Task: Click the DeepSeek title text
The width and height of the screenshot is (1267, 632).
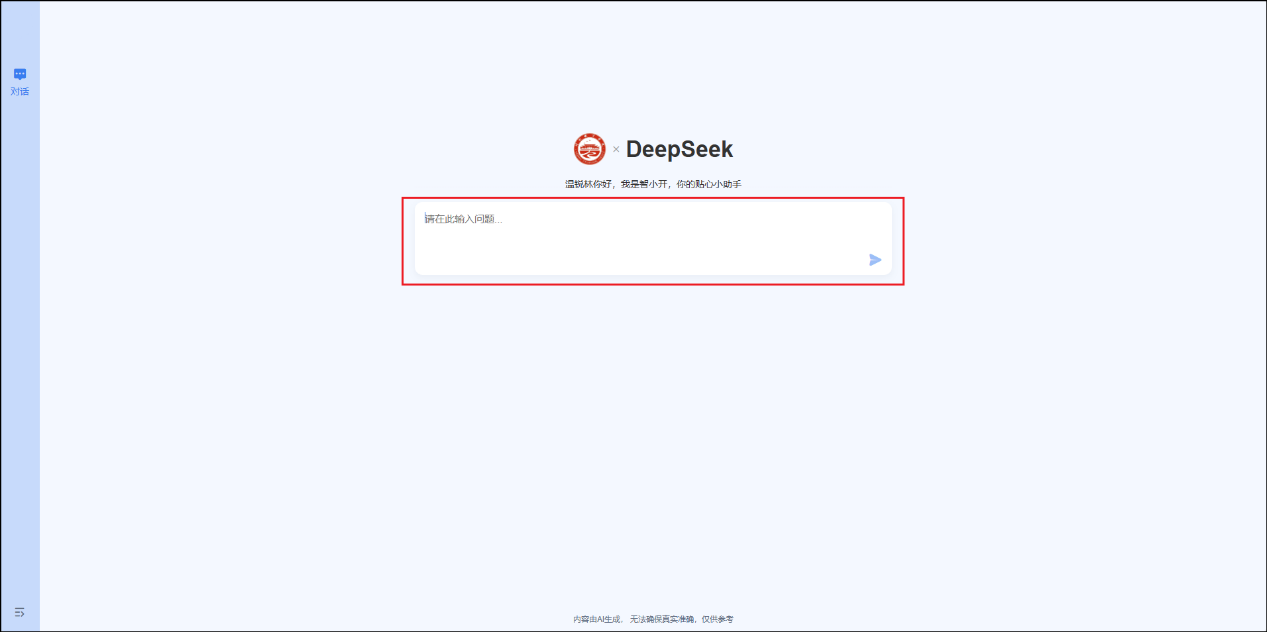Action: tap(679, 150)
